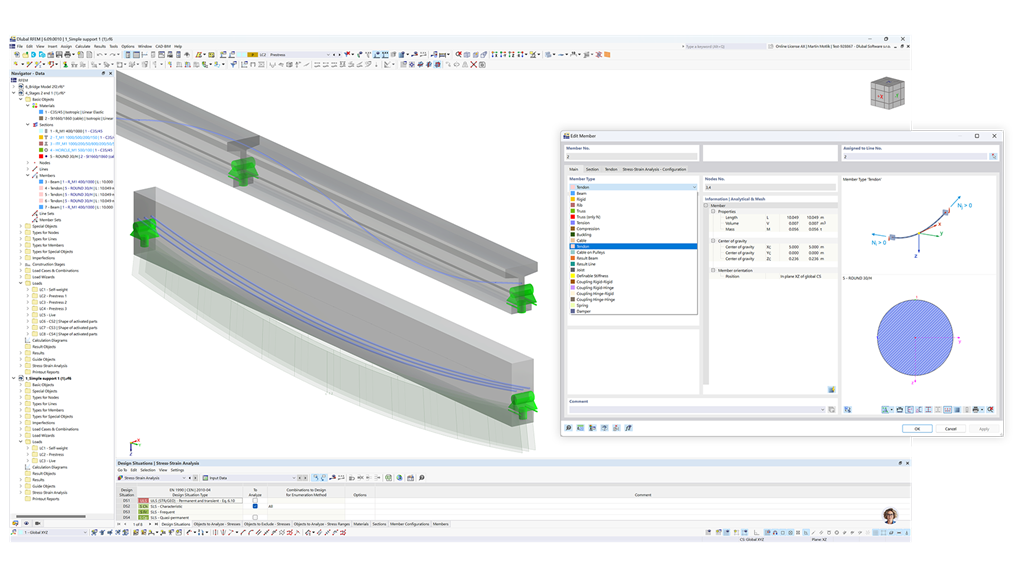Open Member Configurations table tab
The width and height of the screenshot is (1024, 576).
(409, 524)
